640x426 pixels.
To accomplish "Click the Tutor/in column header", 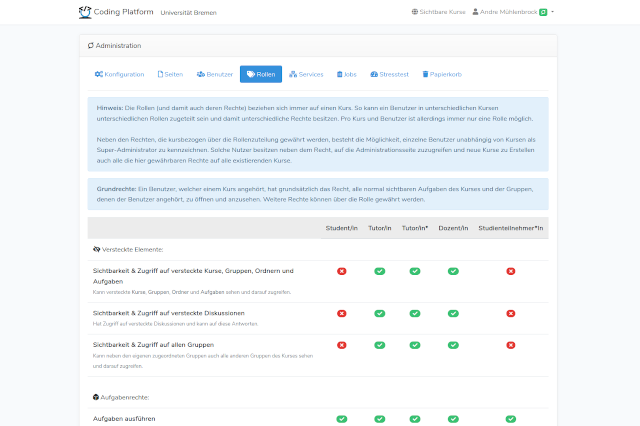I will [x=380, y=228].
